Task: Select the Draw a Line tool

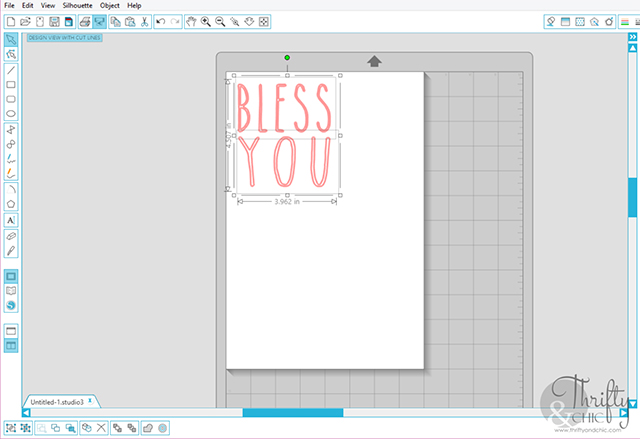Action: (x=11, y=70)
